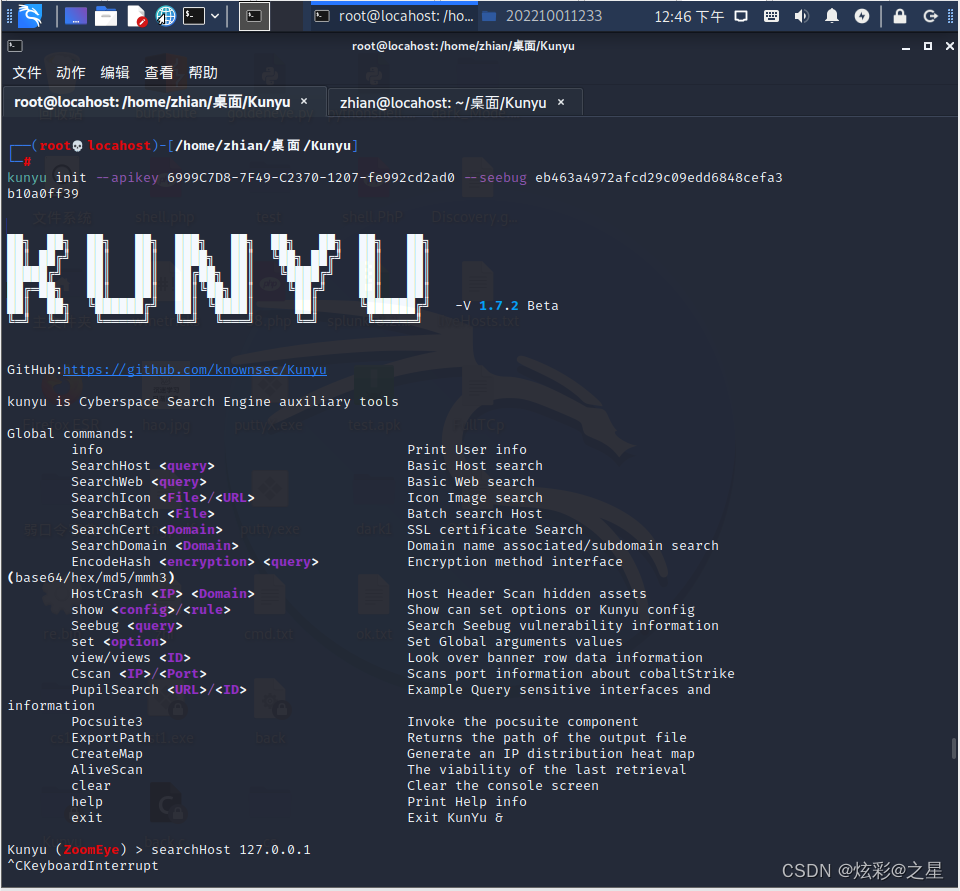Click the 'AliveScan' command text

pos(107,769)
